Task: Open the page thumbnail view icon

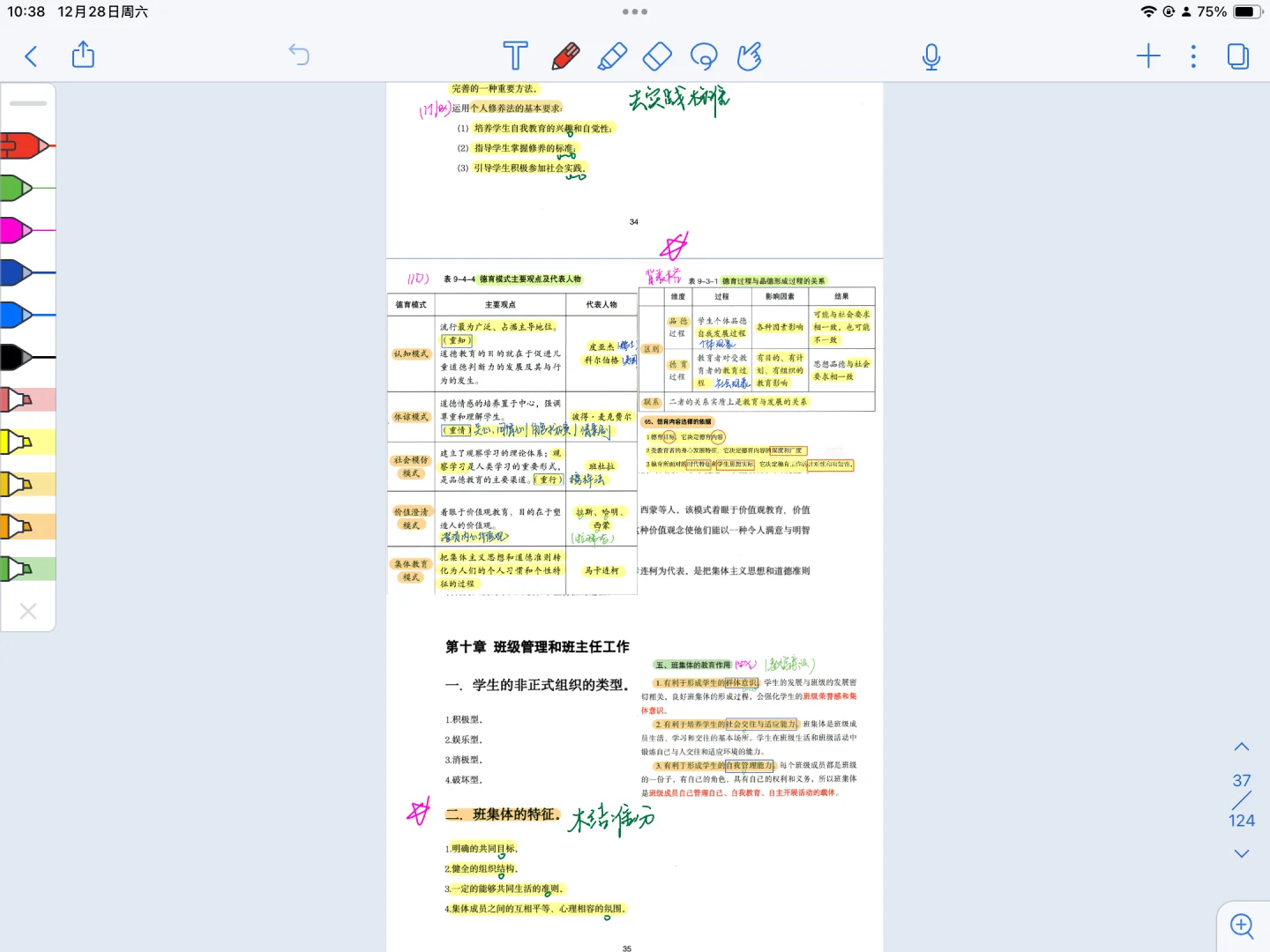Action: (1238, 55)
